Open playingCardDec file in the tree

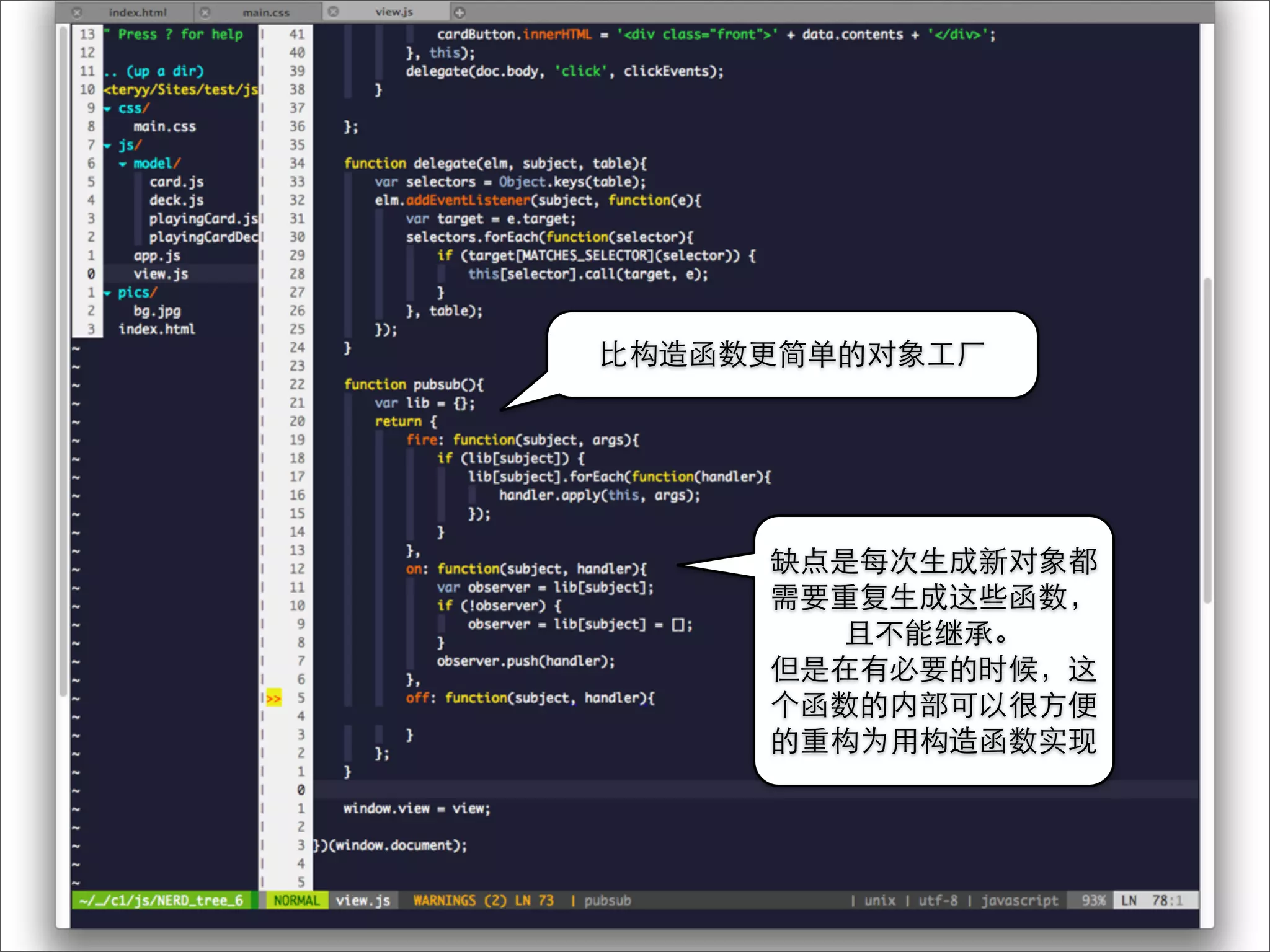(x=203, y=237)
